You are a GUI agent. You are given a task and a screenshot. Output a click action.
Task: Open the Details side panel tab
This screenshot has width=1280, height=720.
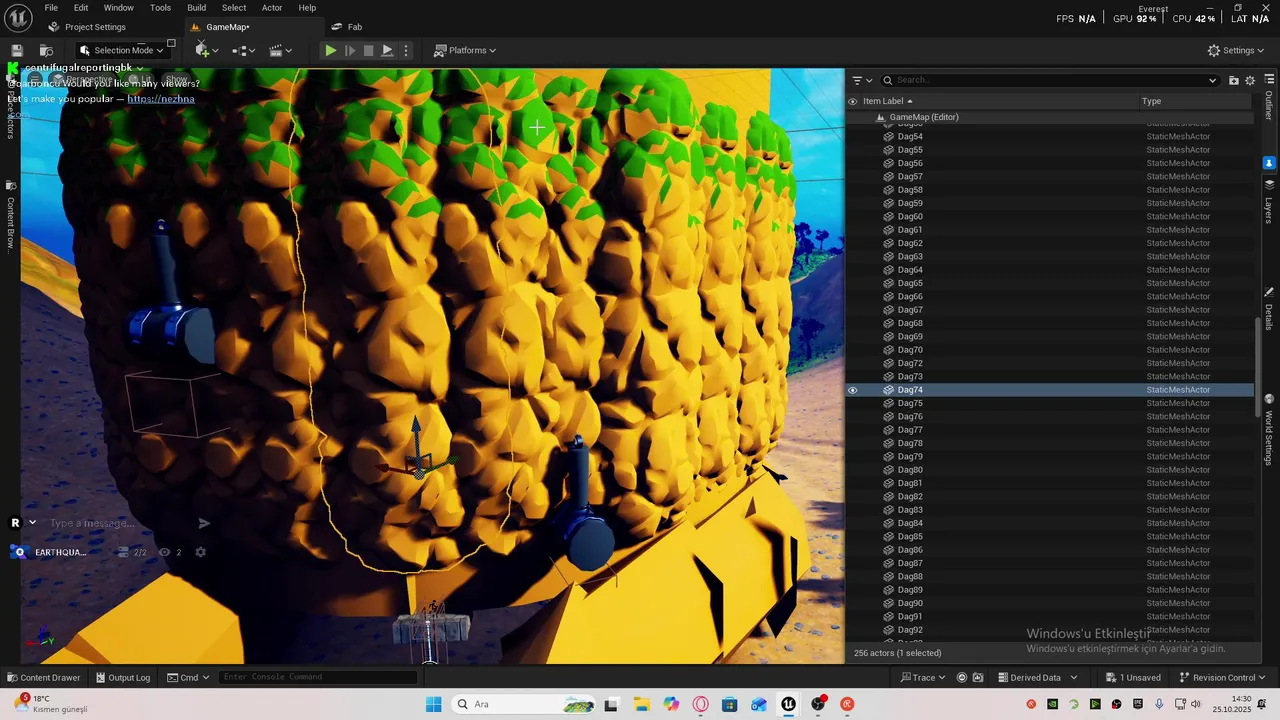pyautogui.click(x=1269, y=310)
